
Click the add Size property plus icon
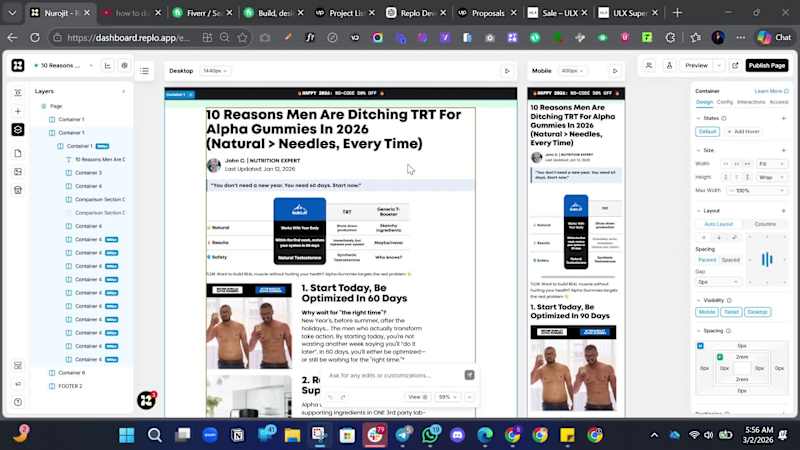784,151
